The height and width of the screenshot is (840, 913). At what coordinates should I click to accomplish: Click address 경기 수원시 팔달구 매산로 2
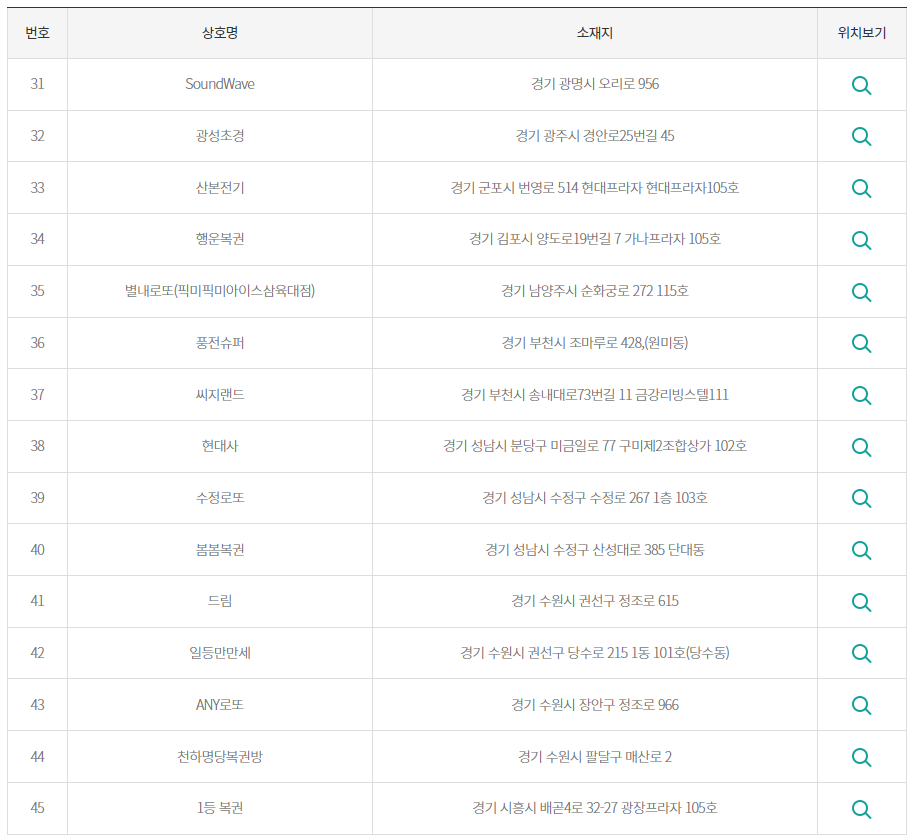(594, 756)
